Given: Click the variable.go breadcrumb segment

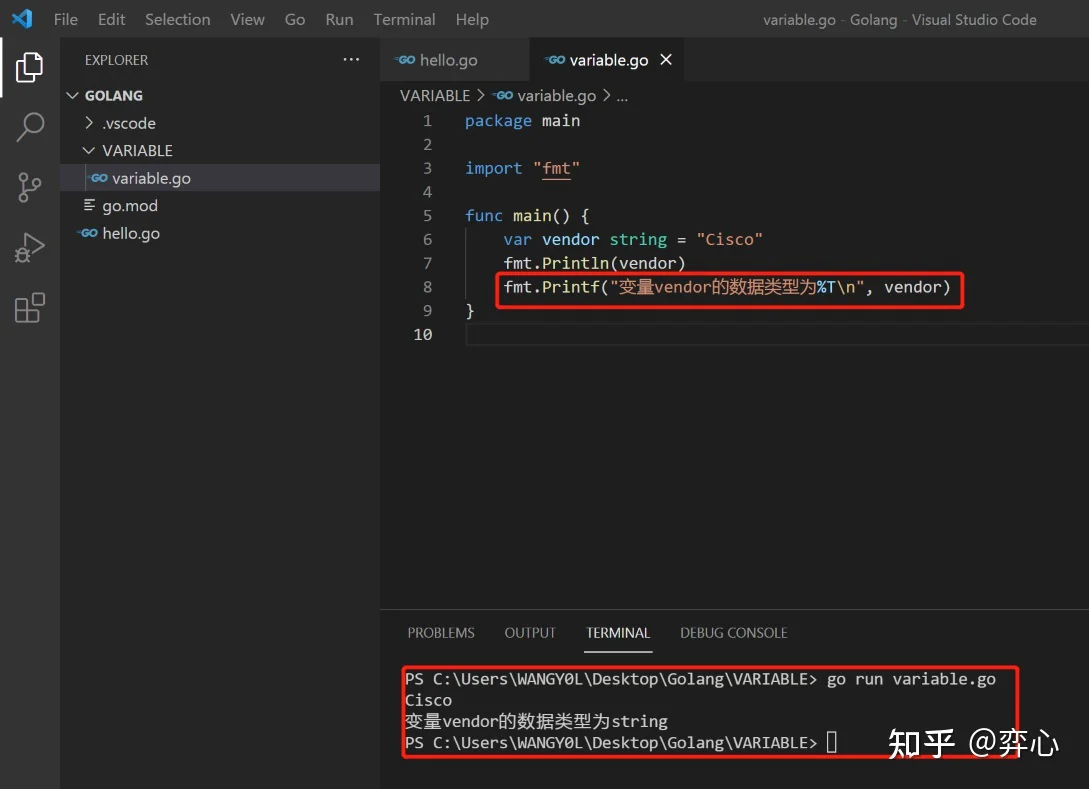Looking at the screenshot, I should (556, 96).
